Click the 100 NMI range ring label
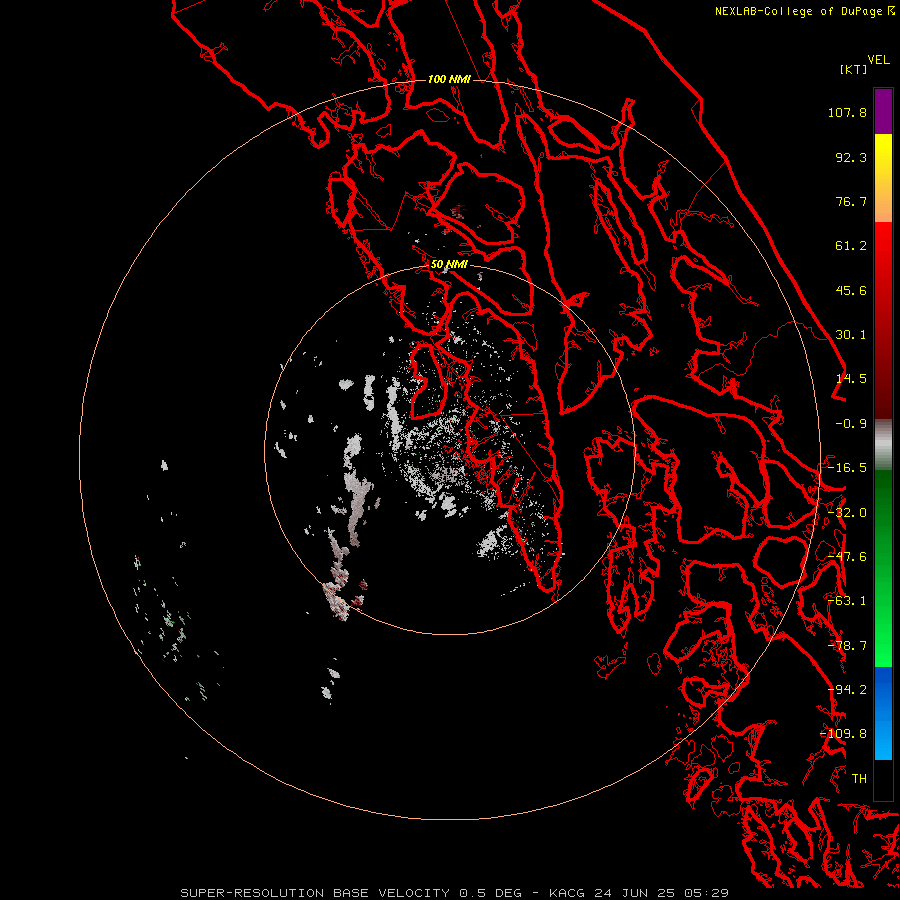This screenshot has width=900, height=900. coord(449,79)
